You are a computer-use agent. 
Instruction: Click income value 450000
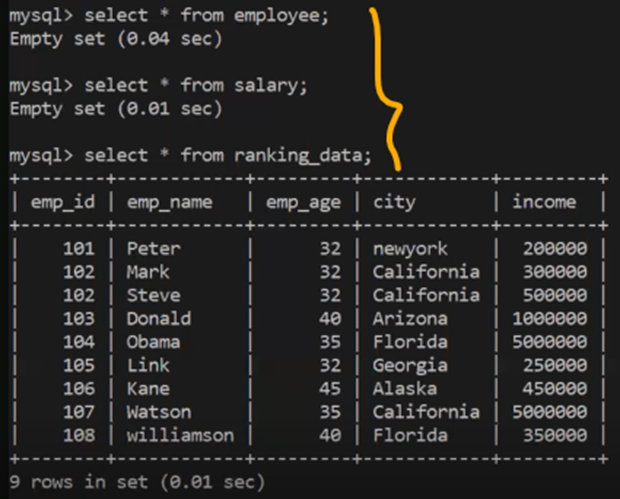point(555,389)
